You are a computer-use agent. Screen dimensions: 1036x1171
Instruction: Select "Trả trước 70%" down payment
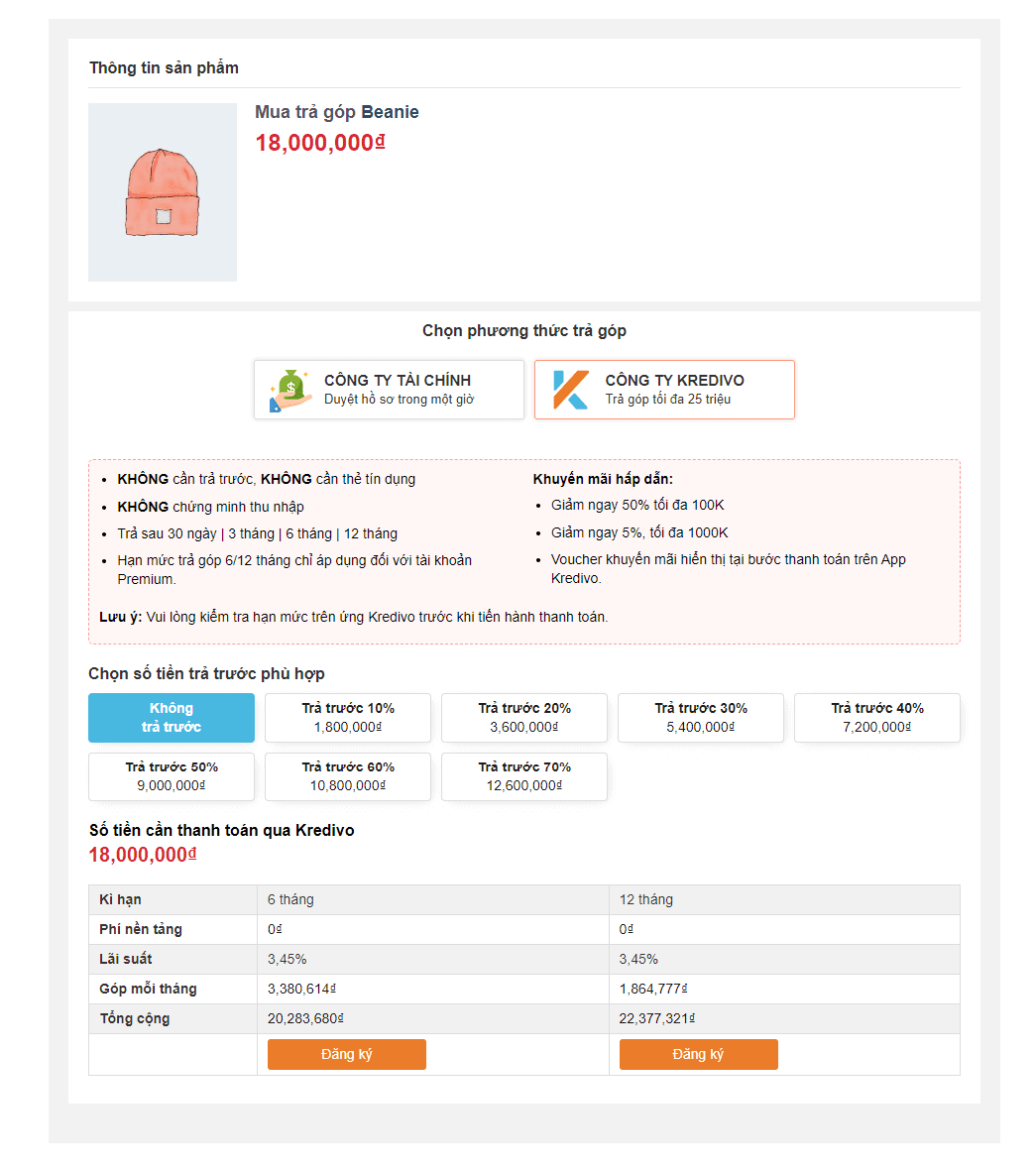523,776
